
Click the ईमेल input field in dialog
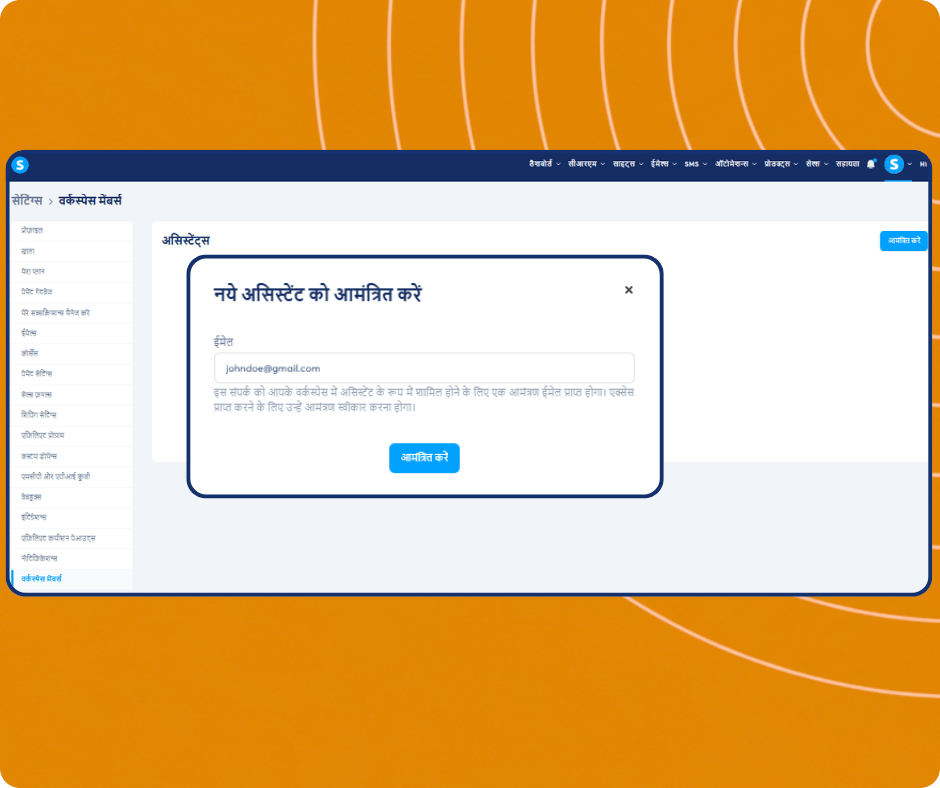(424, 368)
